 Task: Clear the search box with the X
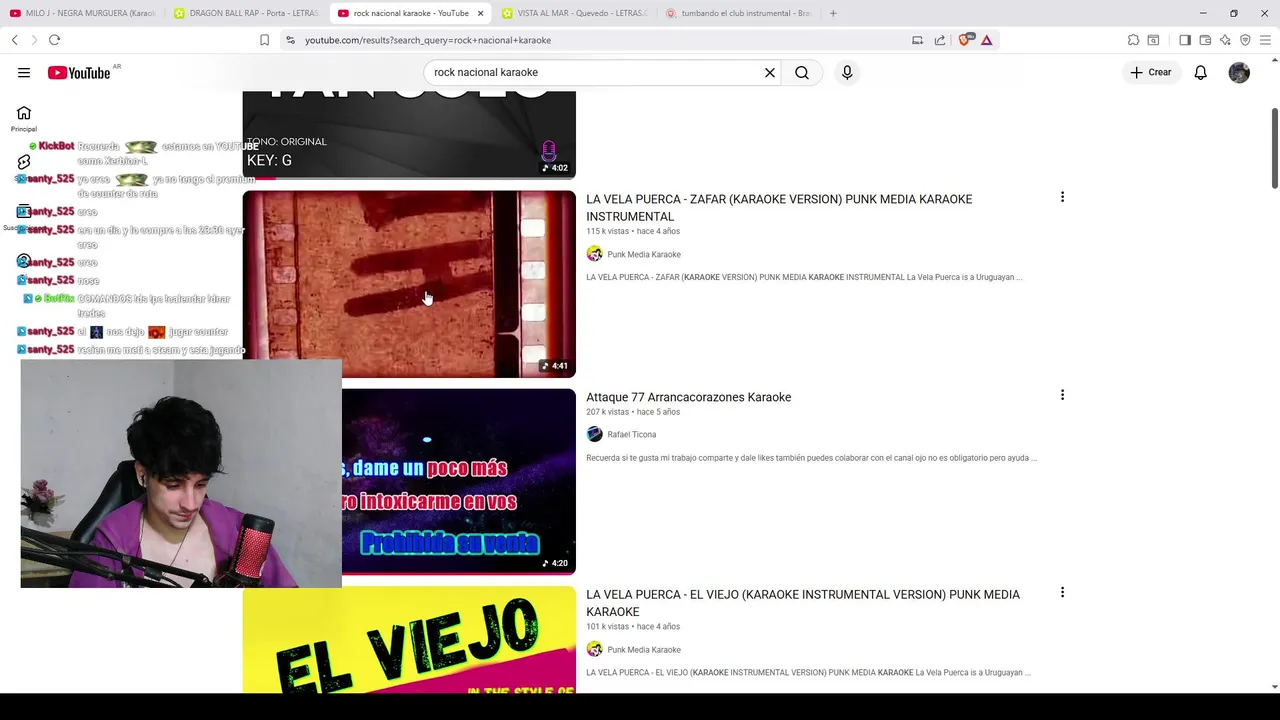(x=770, y=72)
